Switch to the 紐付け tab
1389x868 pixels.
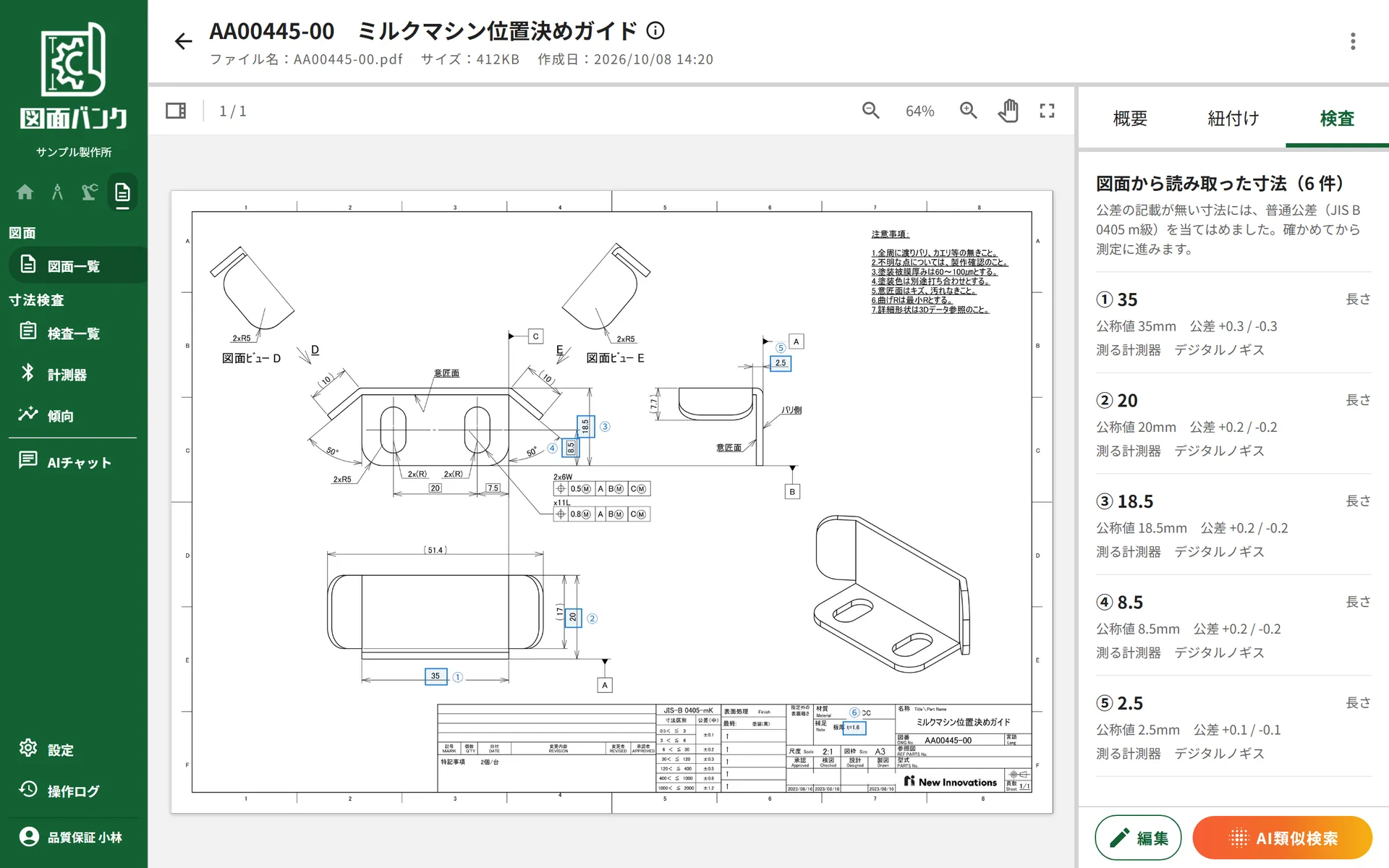1233,118
